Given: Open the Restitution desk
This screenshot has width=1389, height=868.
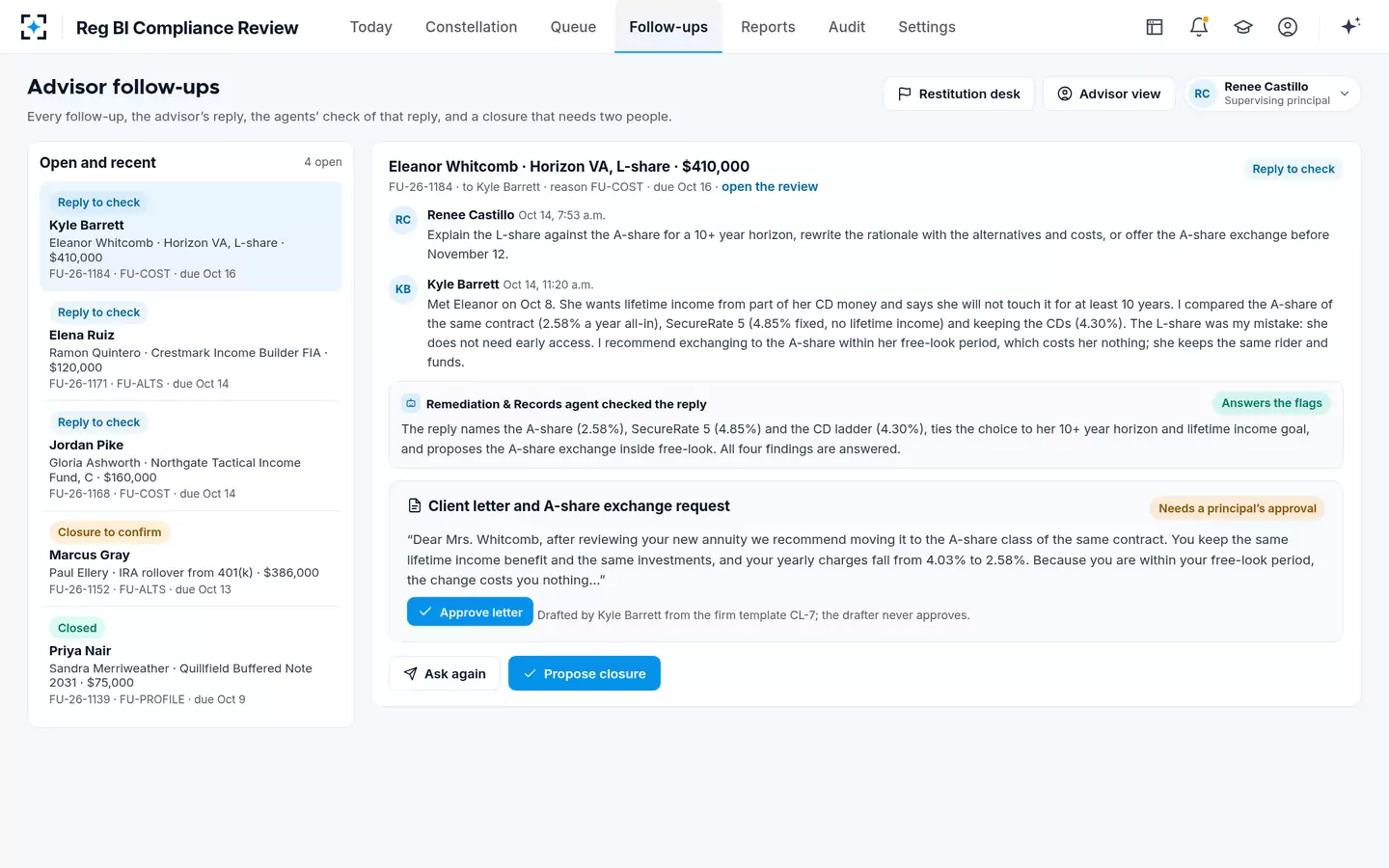Looking at the screenshot, I should coord(959,94).
